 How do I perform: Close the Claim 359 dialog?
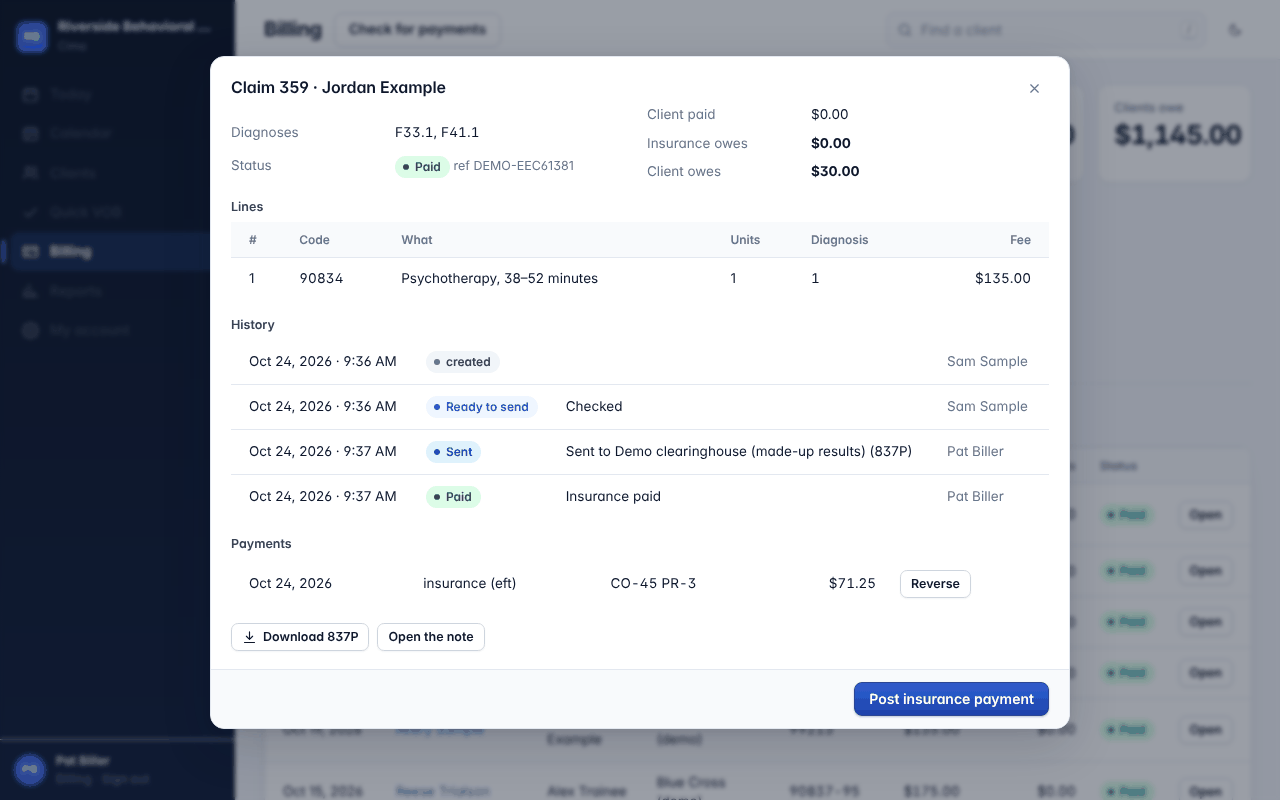(x=1034, y=88)
